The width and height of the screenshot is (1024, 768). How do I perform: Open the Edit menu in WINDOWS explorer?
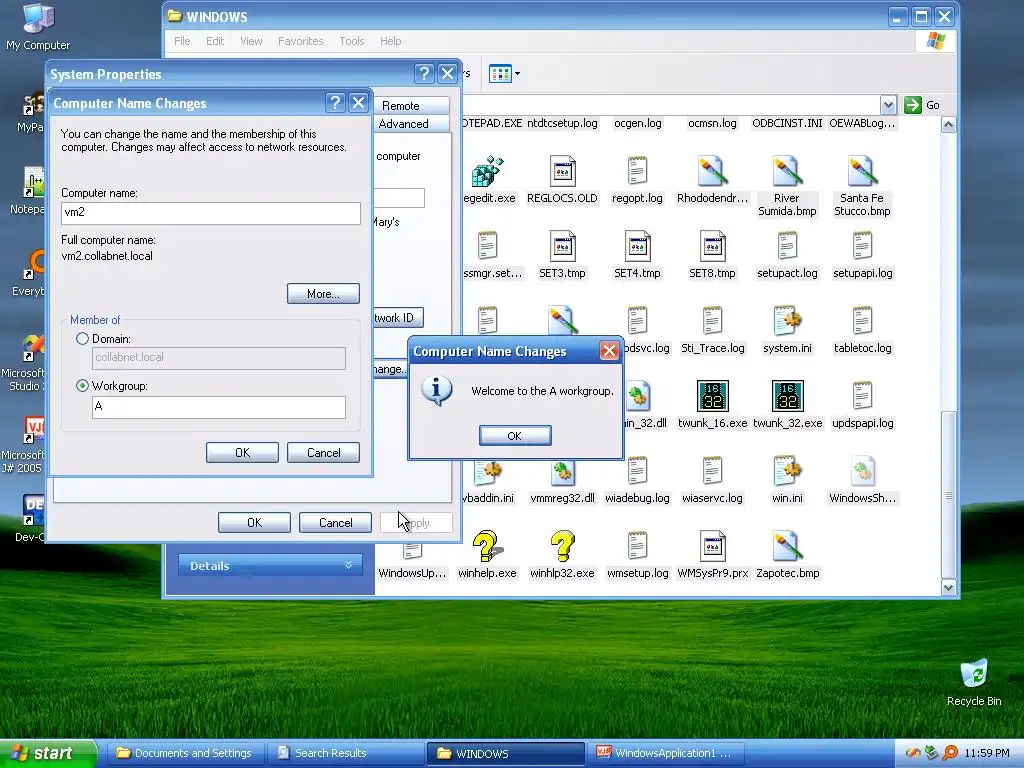[x=215, y=41]
